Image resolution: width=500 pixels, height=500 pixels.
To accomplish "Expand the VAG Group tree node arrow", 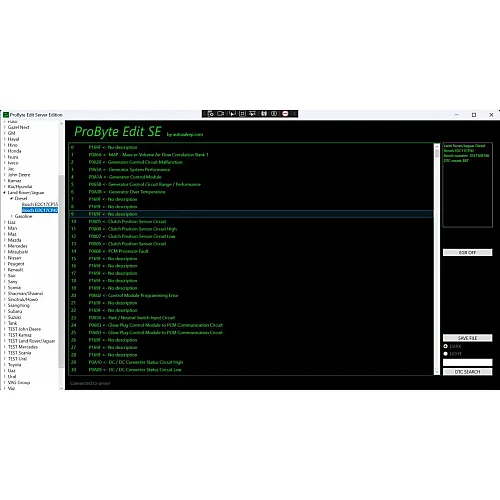I will (x=4, y=382).
